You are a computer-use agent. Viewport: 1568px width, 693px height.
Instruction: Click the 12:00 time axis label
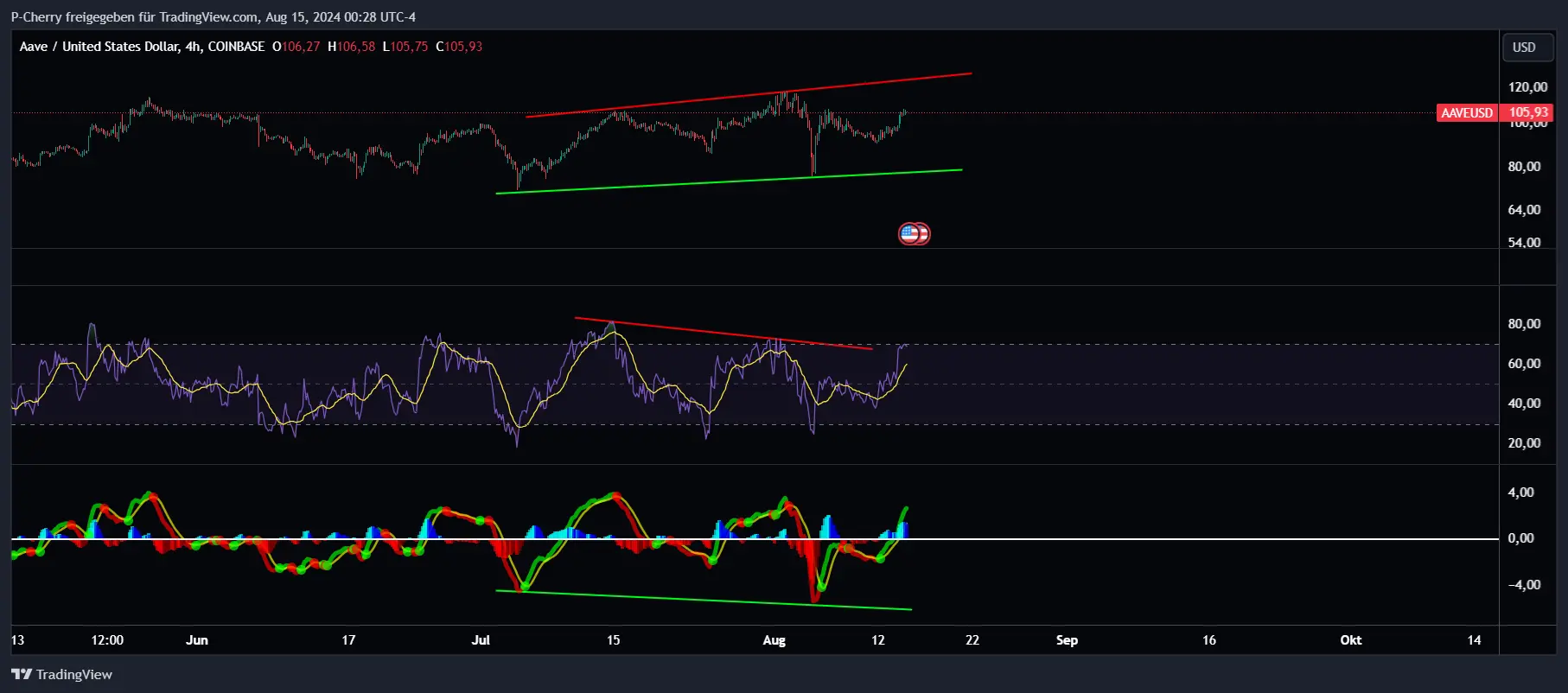click(107, 640)
